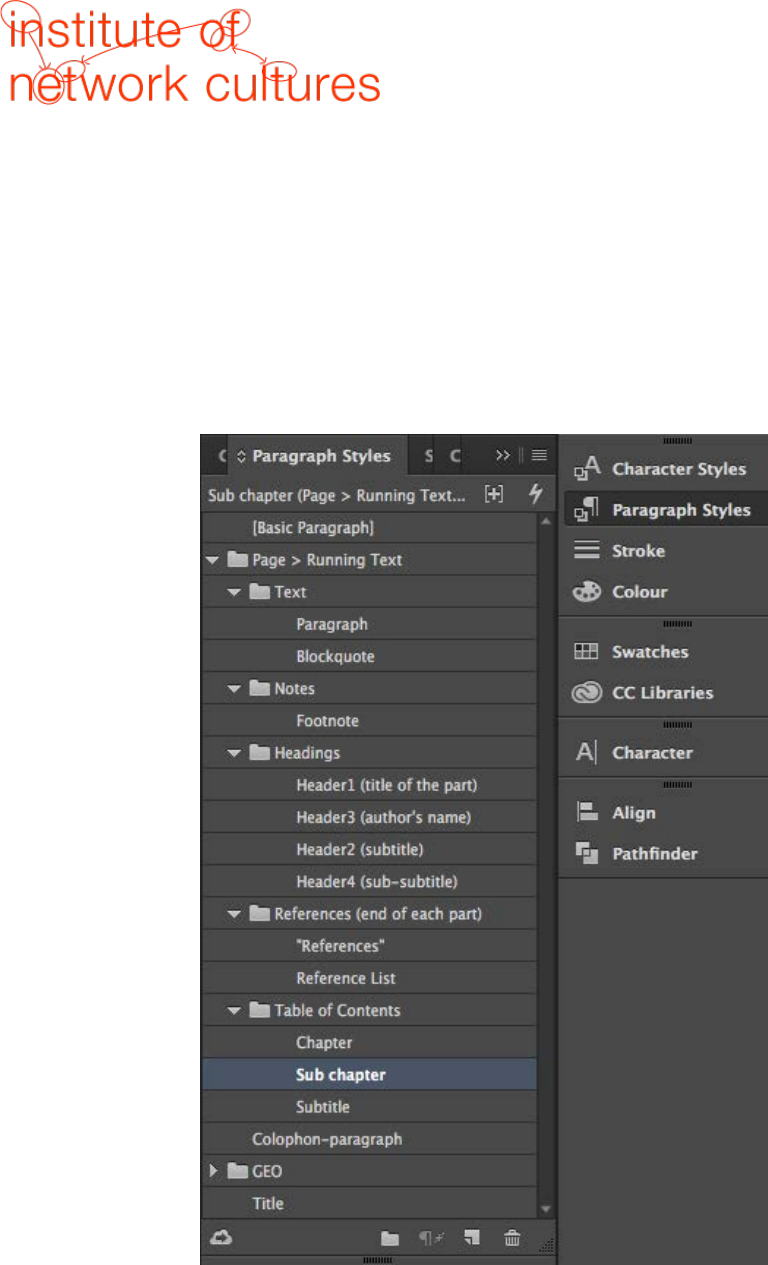Add selected style to CC Library

(x=220, y=1238)
